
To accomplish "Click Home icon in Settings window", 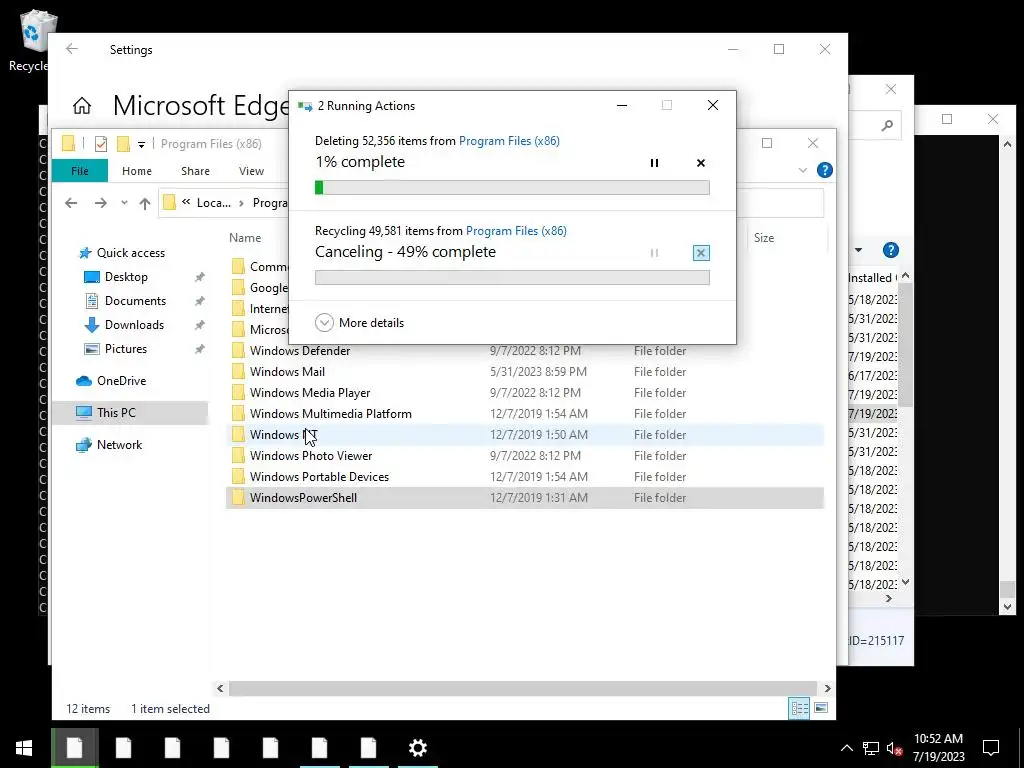I will pos(82,106).
